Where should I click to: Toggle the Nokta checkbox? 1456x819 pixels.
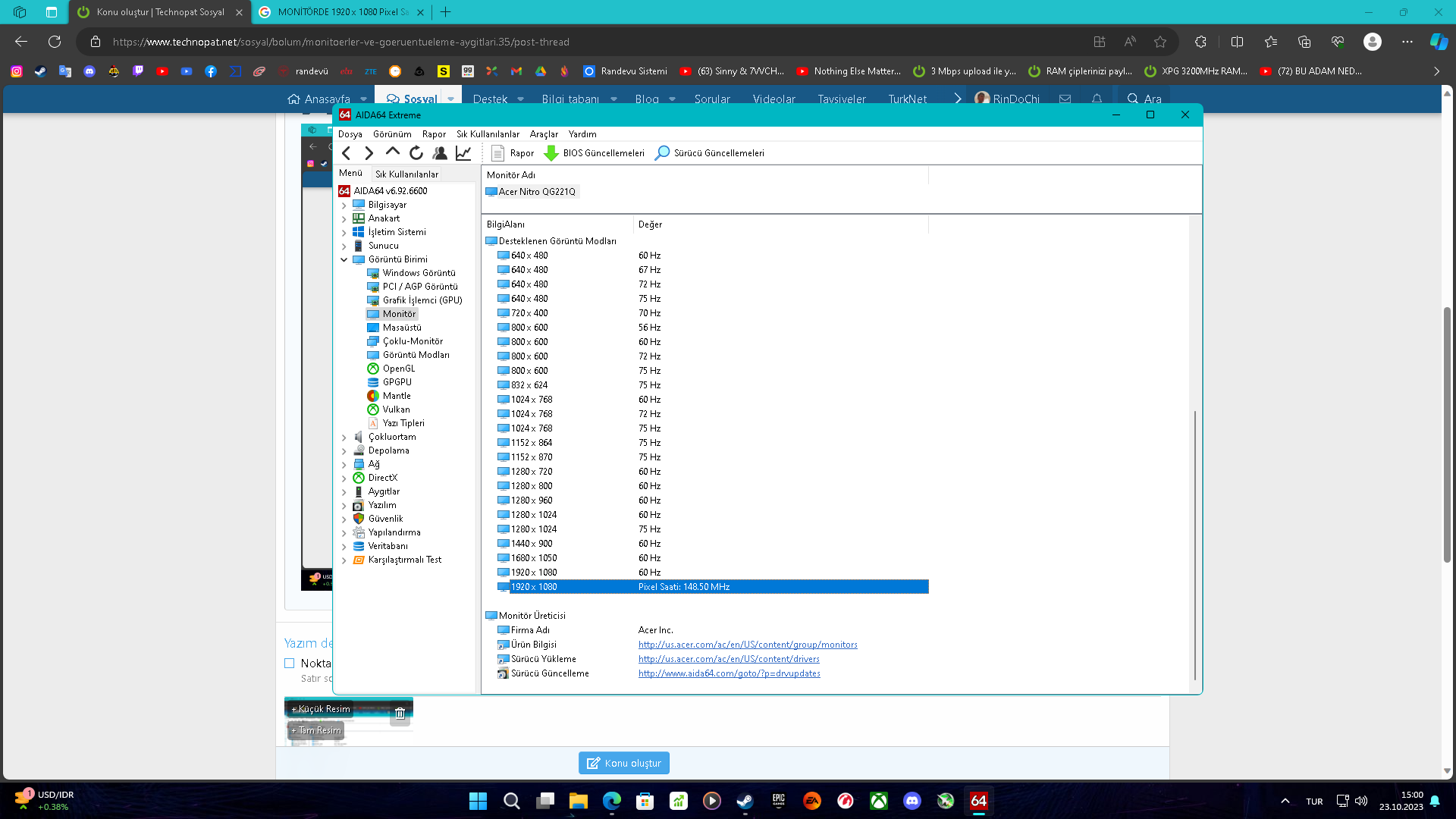pyautogui.click(x=290, y=664)
